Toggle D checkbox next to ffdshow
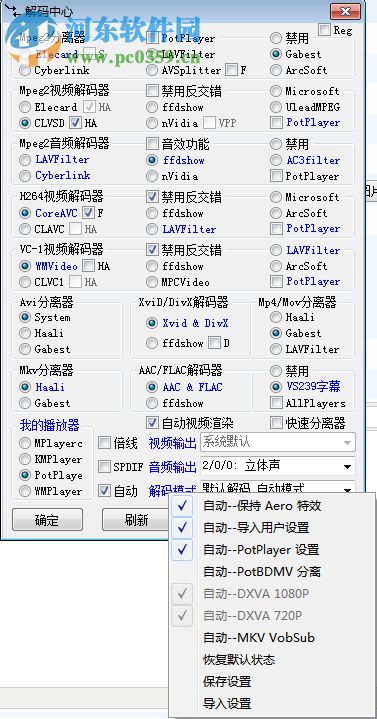This screenshot has height=719, width=377. pyautogui.click(x=214, y=343)
